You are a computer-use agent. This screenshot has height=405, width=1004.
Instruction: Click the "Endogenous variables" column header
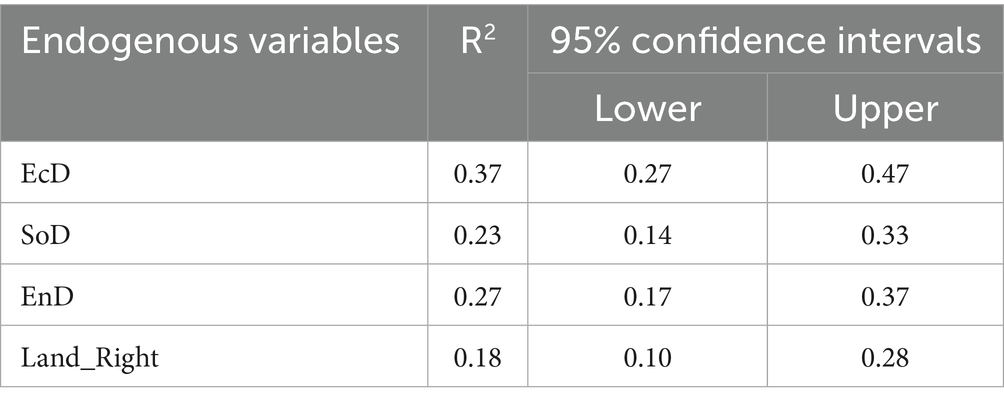(210, 43)
